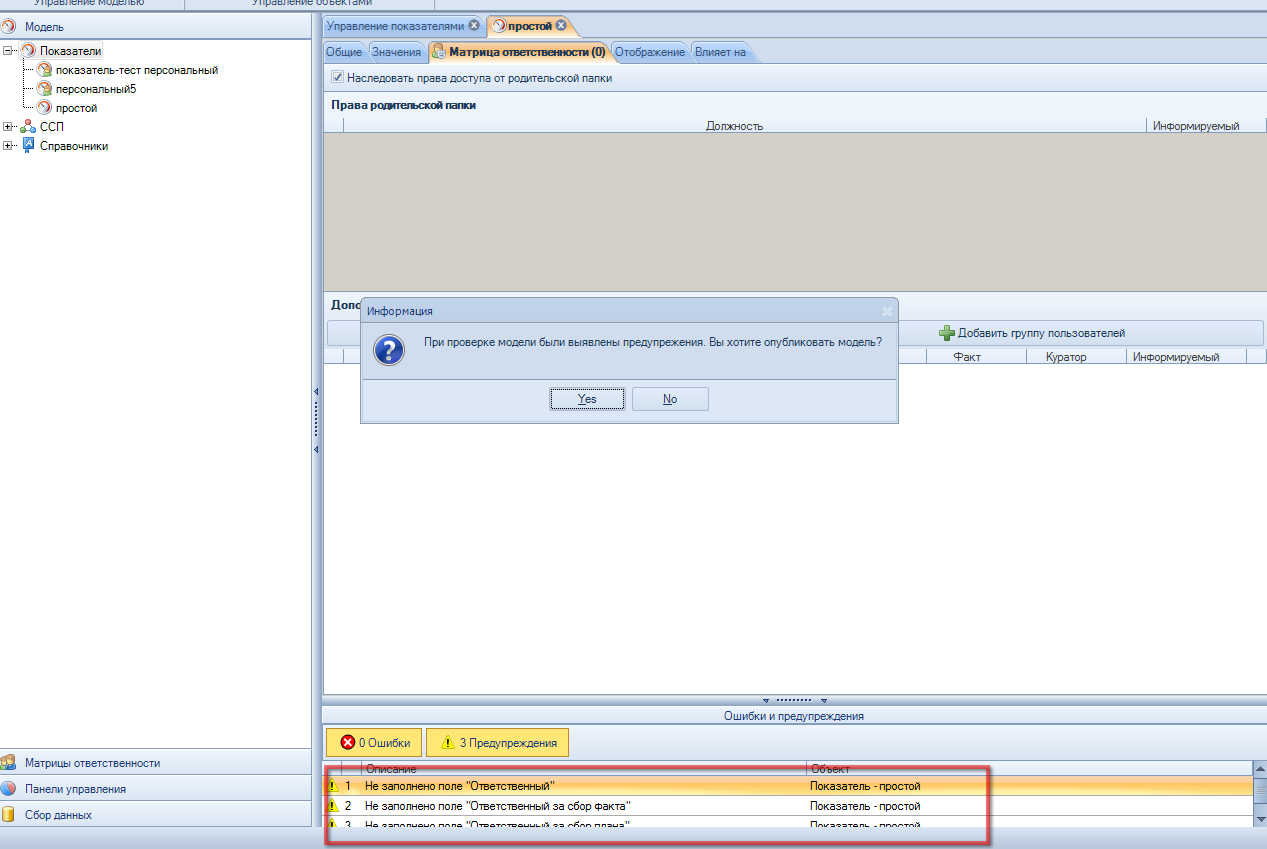Close the простой tab
Image resolution: width=1267 pixels, height=849 pixels.
coord(561,25)
